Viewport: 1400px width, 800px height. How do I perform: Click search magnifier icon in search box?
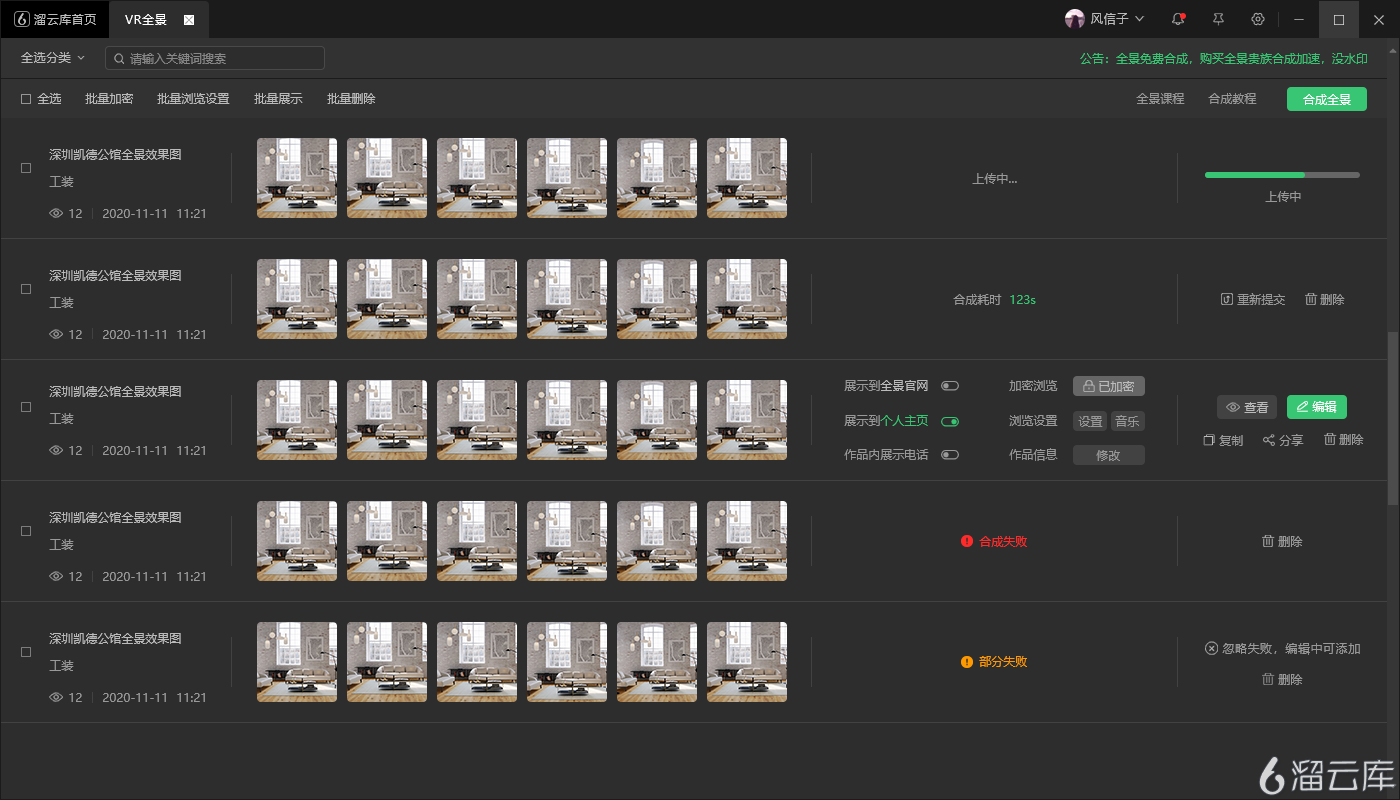pos(120,59)
